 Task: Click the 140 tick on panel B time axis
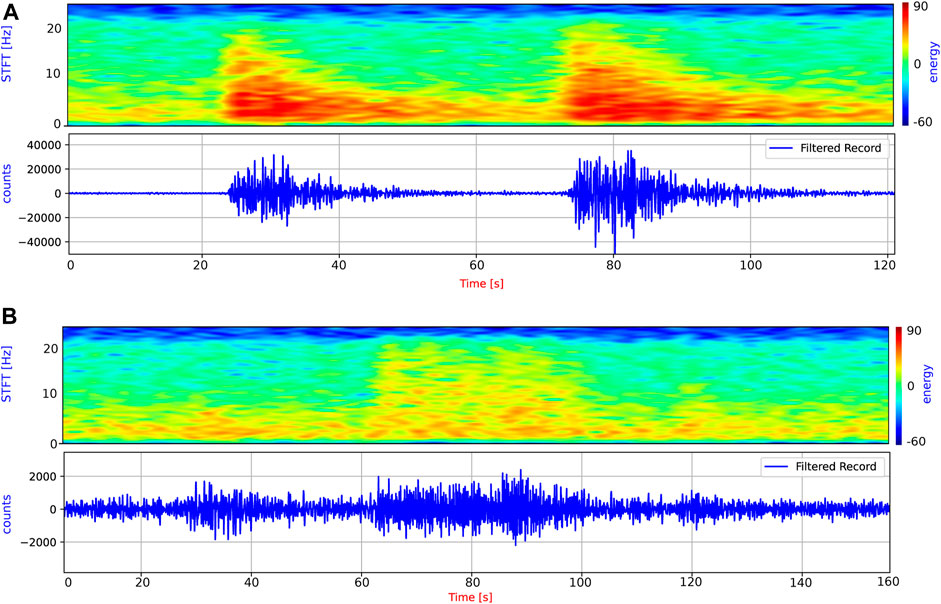801,582
